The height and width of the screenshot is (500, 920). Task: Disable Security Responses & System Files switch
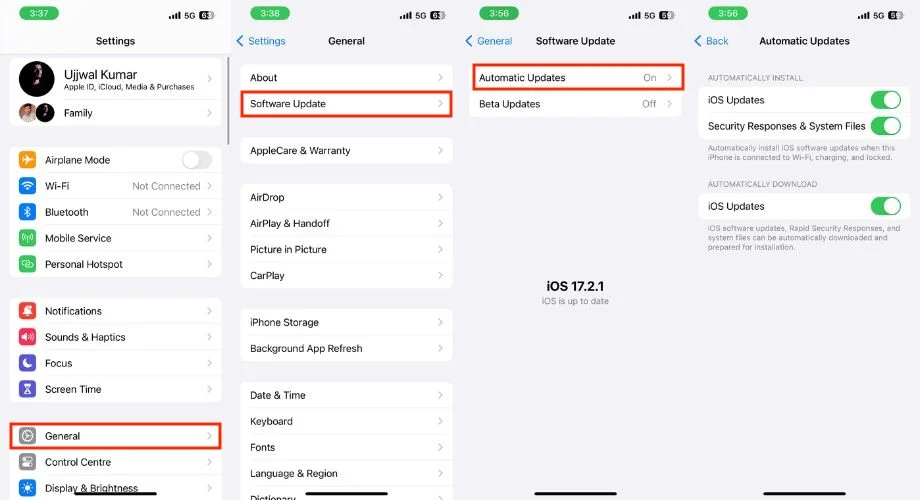pyautogui.click(x=885, y=126)
